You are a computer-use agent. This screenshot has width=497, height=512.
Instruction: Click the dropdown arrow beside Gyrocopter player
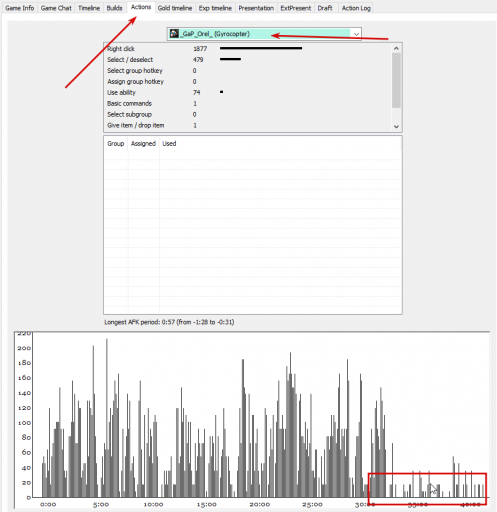point(356,34)
